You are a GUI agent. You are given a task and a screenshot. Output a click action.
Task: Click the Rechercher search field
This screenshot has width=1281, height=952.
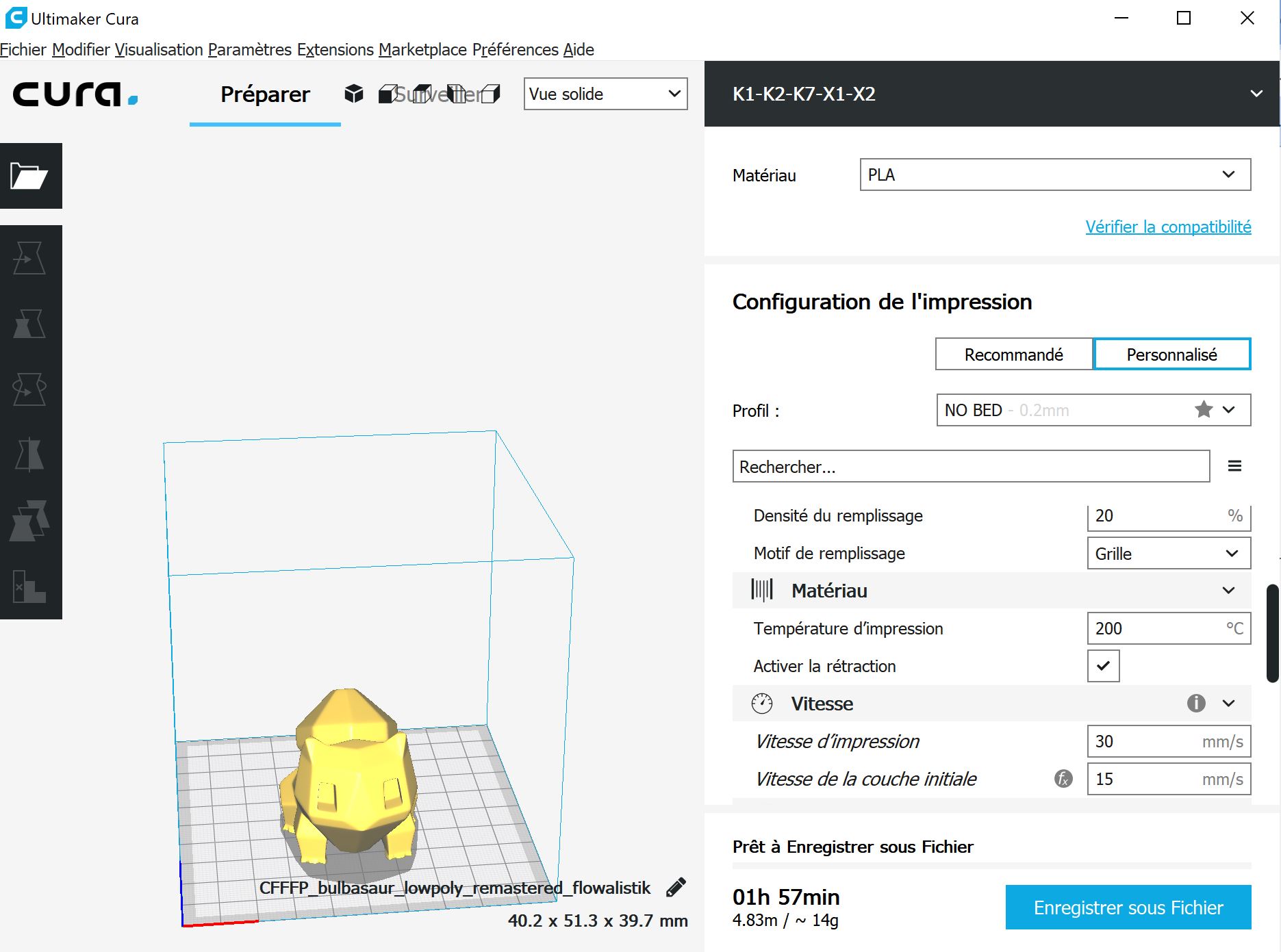[x=971, y=466]
